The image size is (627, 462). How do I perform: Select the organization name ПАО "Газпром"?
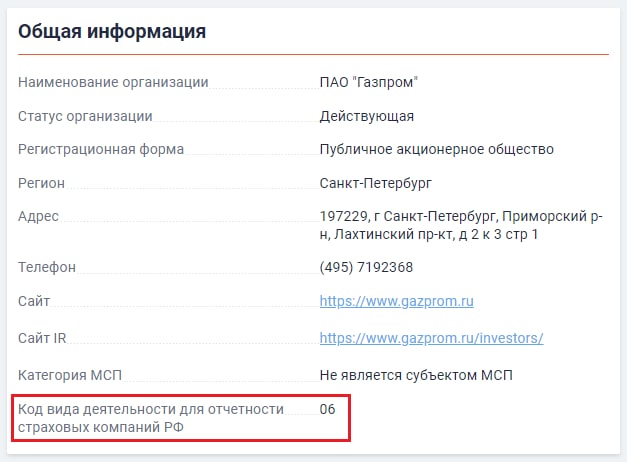click(368, 82)
